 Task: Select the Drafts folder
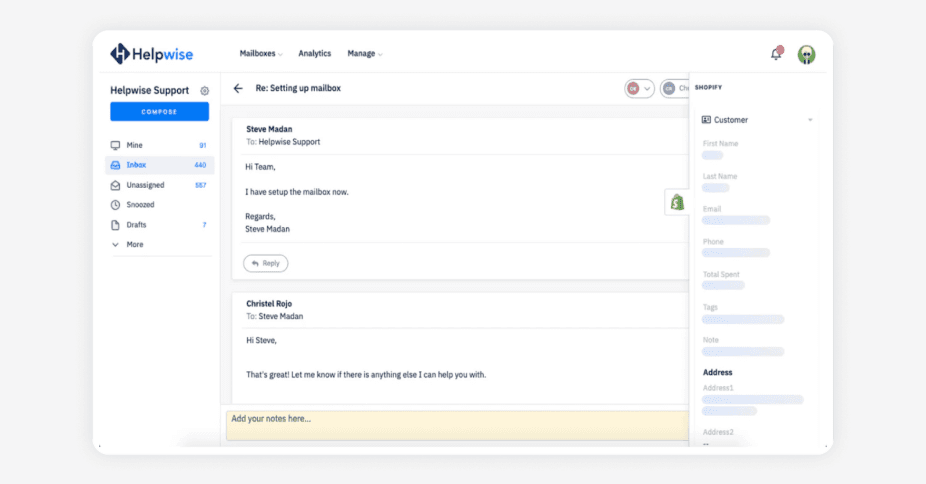[159, 225]
